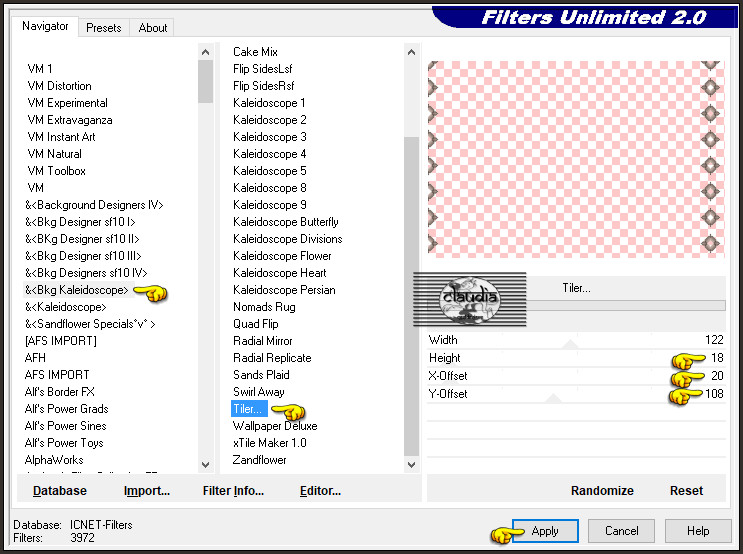This screenshot has width=743, height=554.
Task: Select VM Natural category
Action: tap(54, 154)
